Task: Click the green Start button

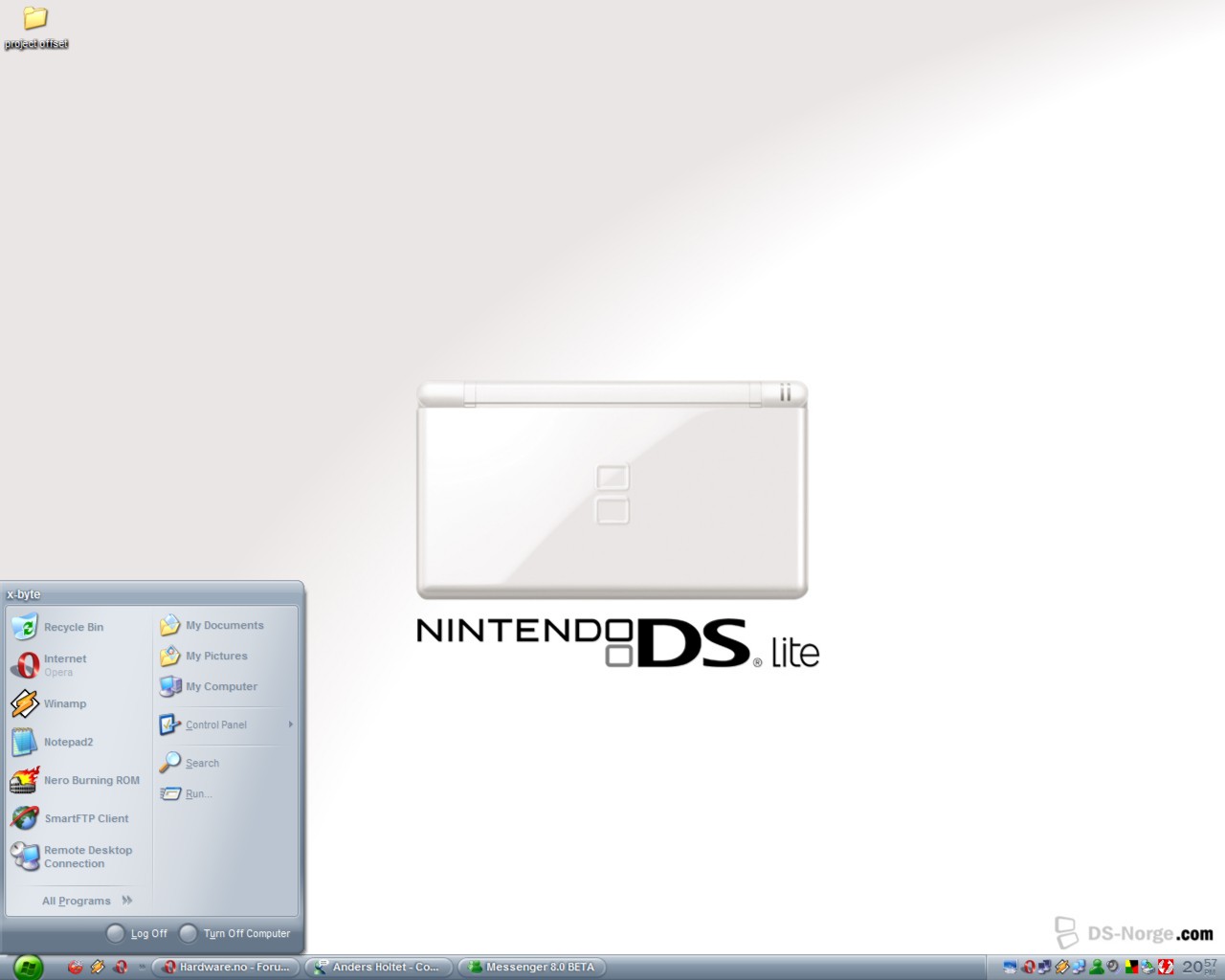Action: [28, 967]
